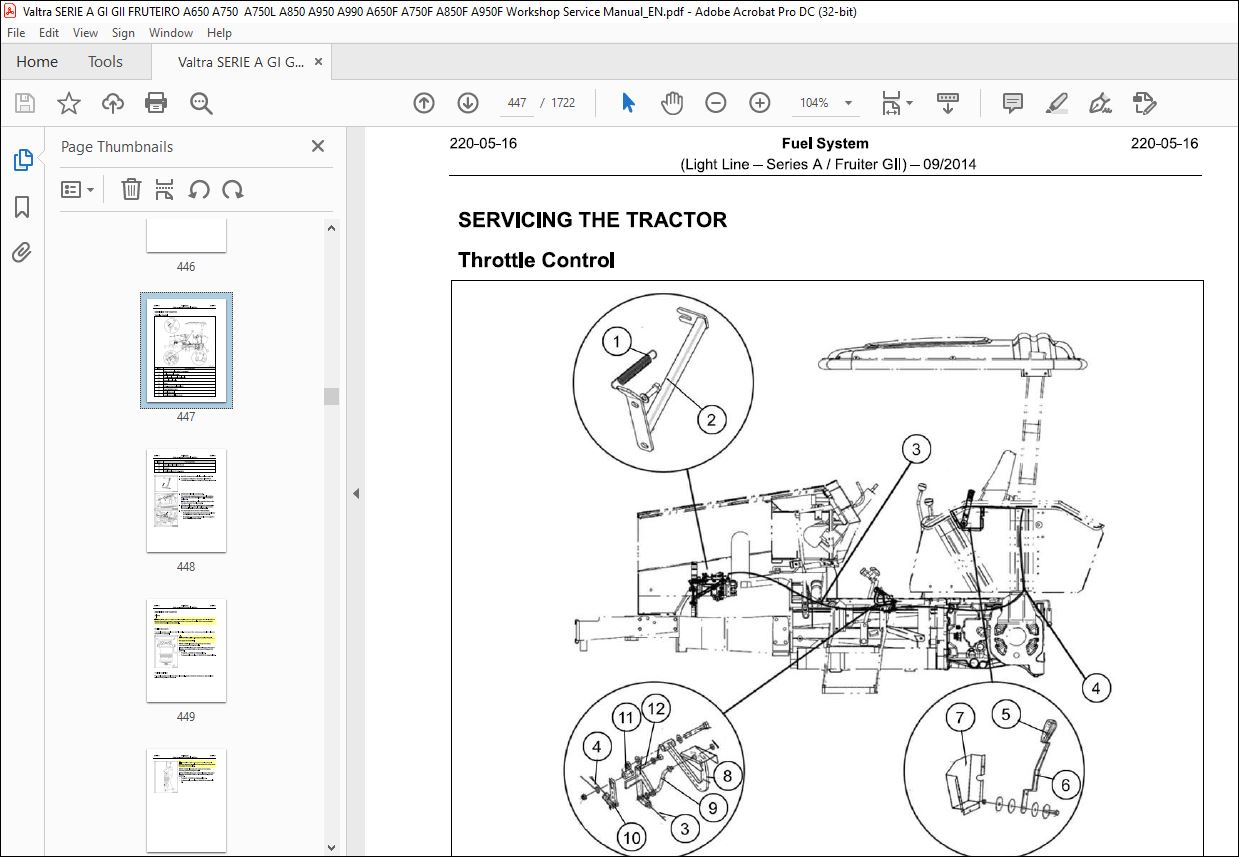Open fit page options icon
Screen dimensions: 1239x857
point(897,103)
